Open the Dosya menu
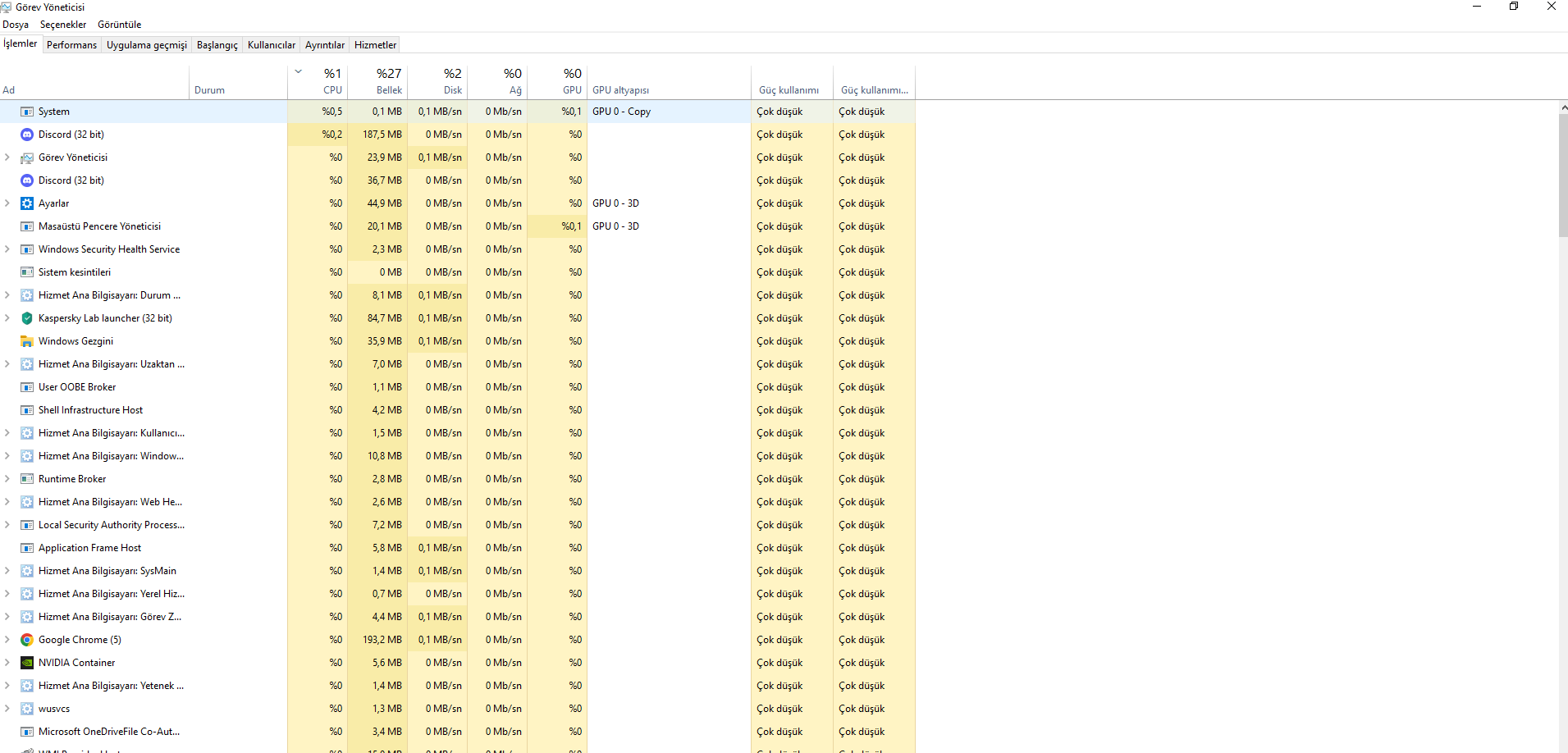The height and width of the screenshot is (753, 1568). click(16, 25)
